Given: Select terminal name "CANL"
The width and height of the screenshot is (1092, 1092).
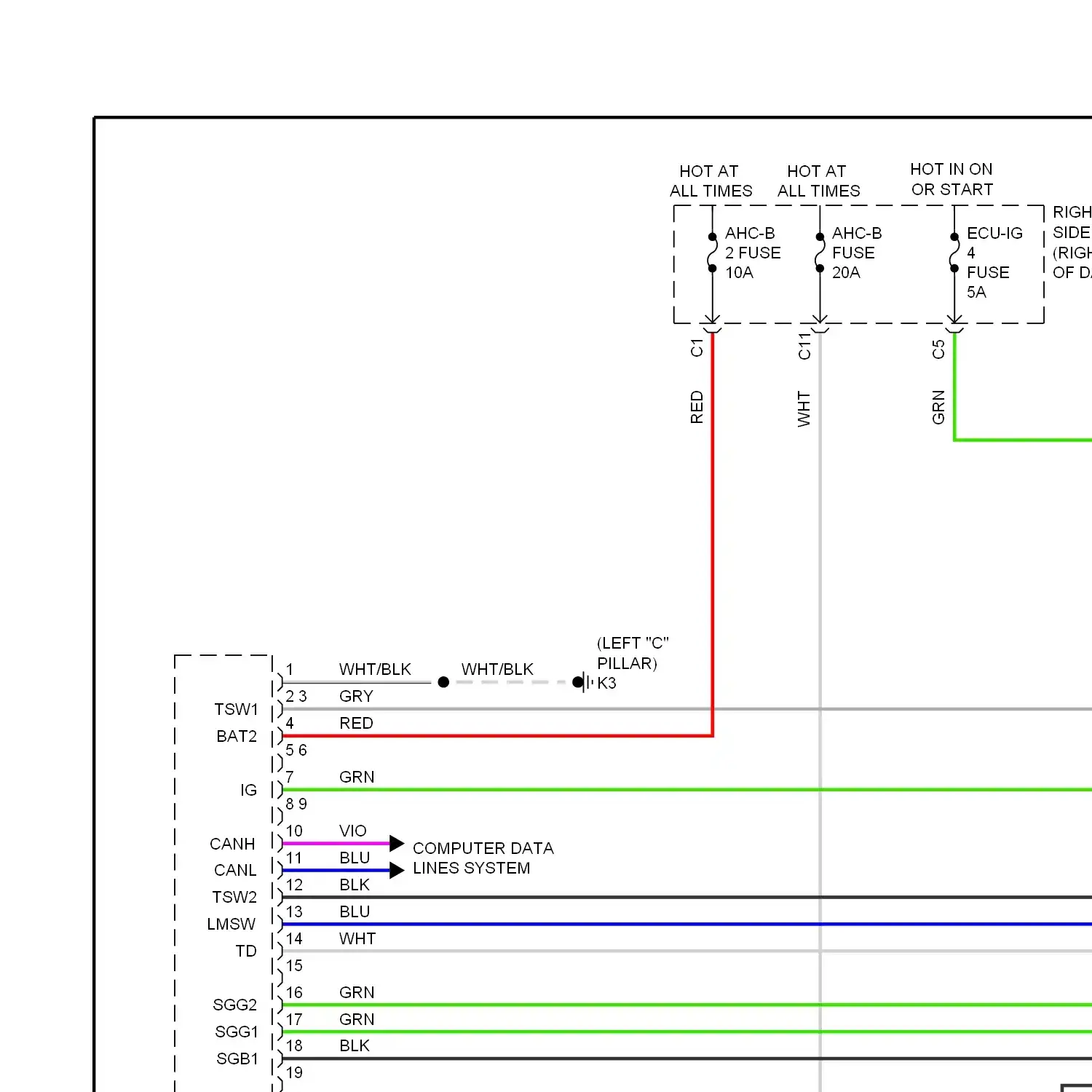Looking at the screenshot, I should [235, 870].
